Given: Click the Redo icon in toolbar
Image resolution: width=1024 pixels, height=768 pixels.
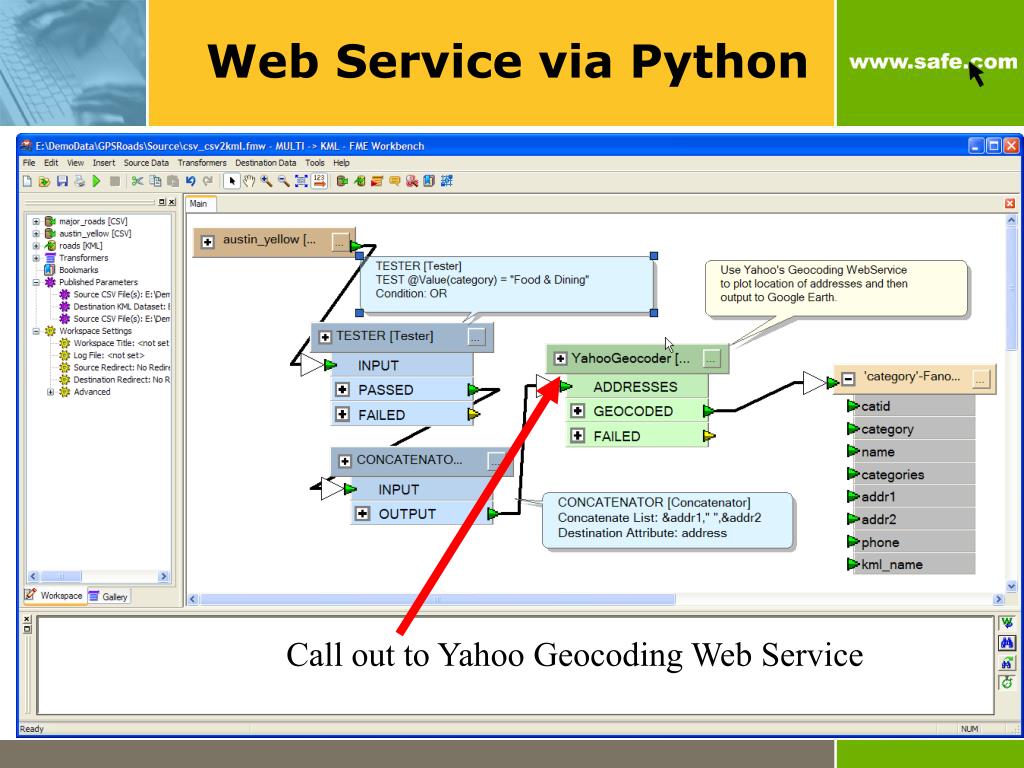Looking at the screenshot, I should click(x=208, y=181).
